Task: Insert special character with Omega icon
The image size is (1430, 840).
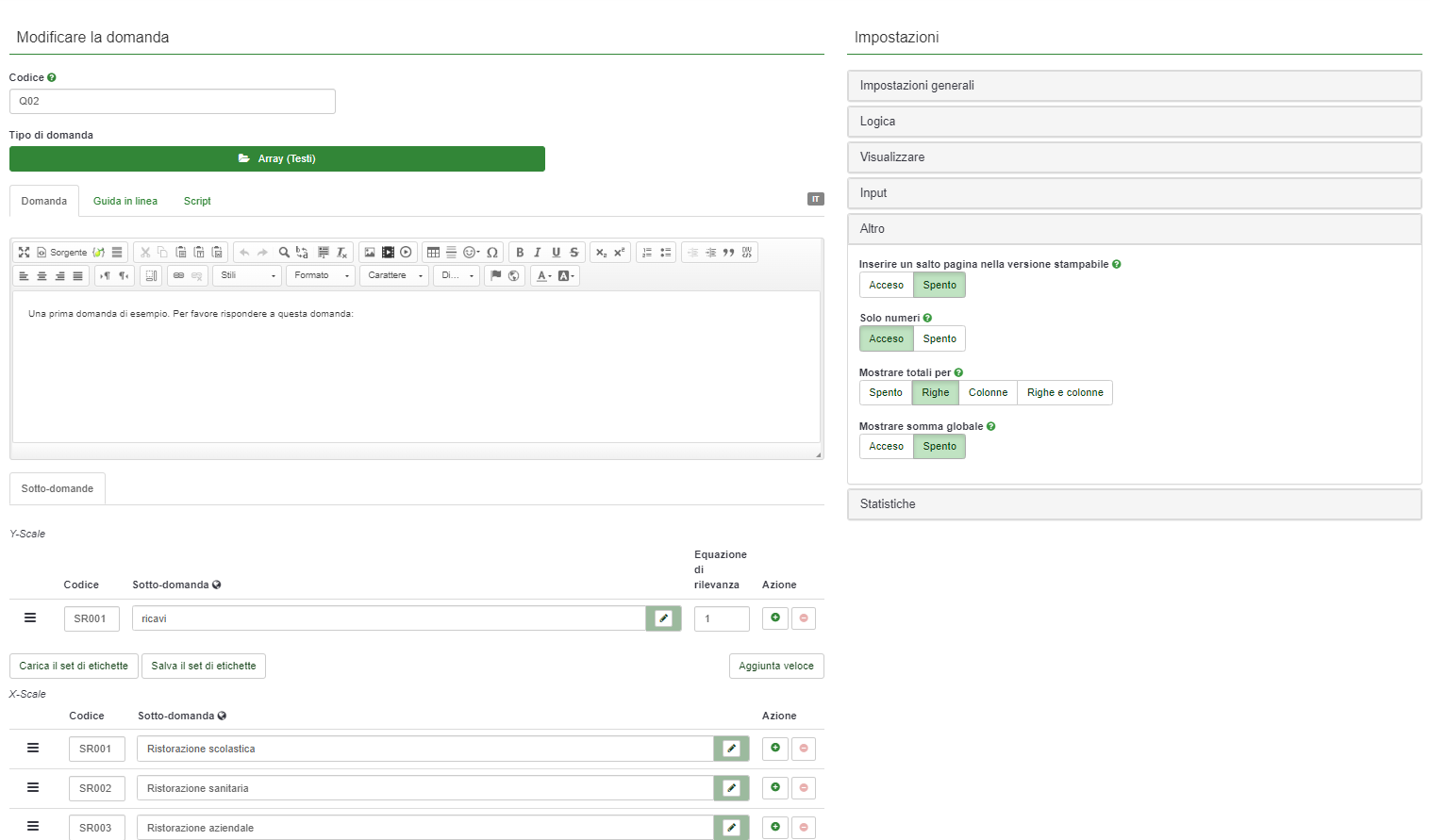Action: [492, 253]
